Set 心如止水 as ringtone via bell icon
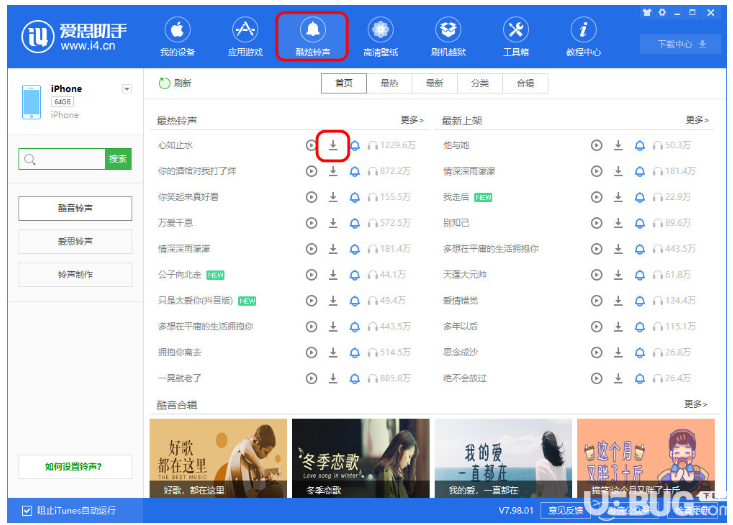The height and width of the screenshot is (525, 733). [355, 145]
